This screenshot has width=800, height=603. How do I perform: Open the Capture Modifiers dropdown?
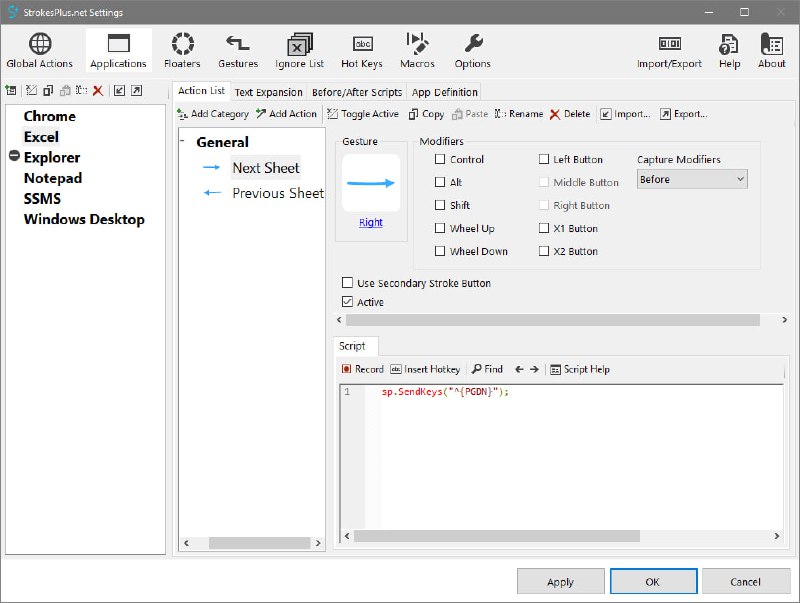[x=691, y=179]
